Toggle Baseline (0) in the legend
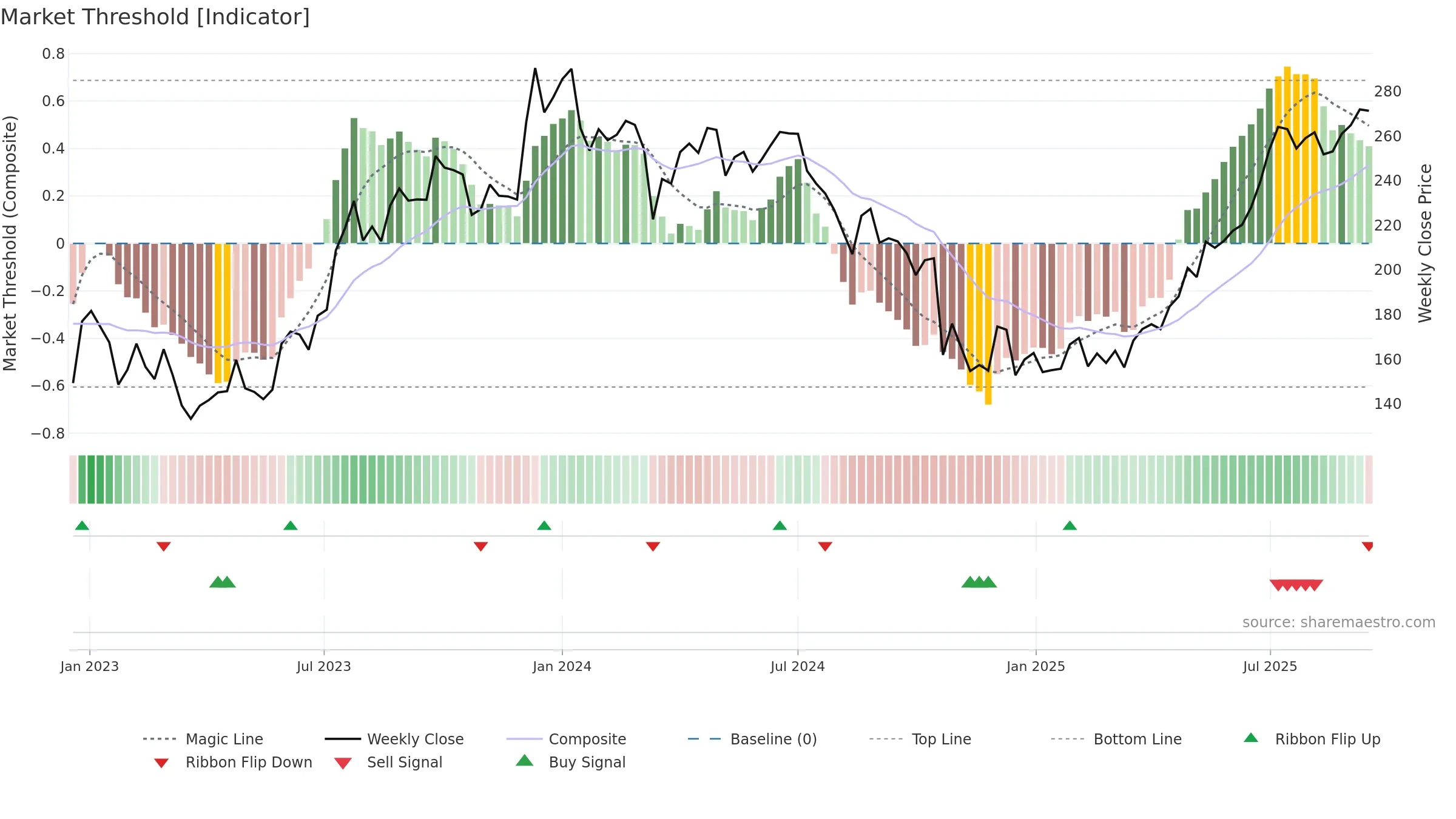This screenshot has height=819, width=1456. click(752, 739)
